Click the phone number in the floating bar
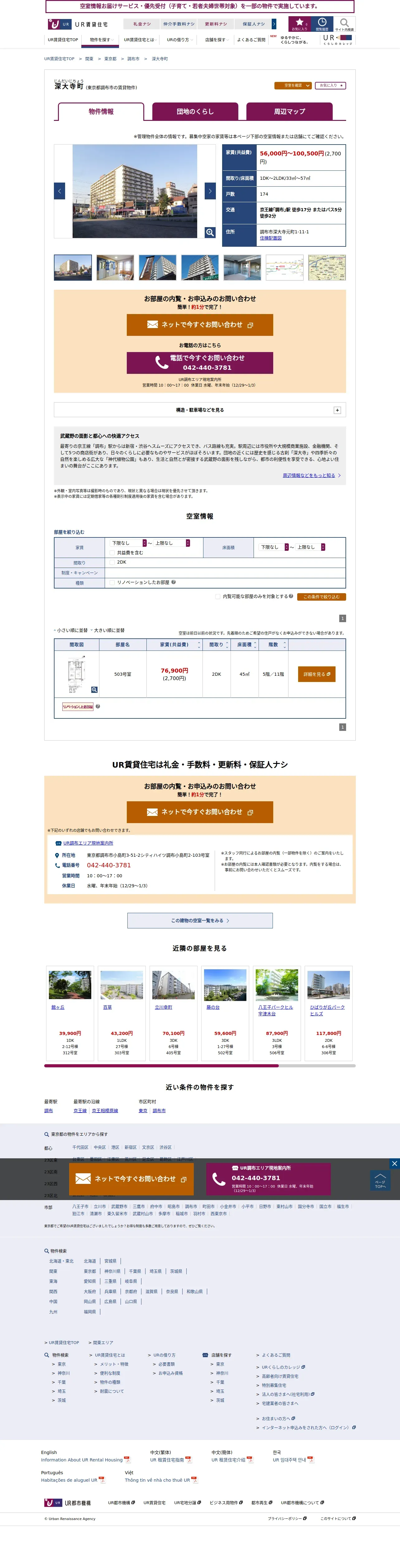This screenshot has width=400, height=1568. [256, 1178]
